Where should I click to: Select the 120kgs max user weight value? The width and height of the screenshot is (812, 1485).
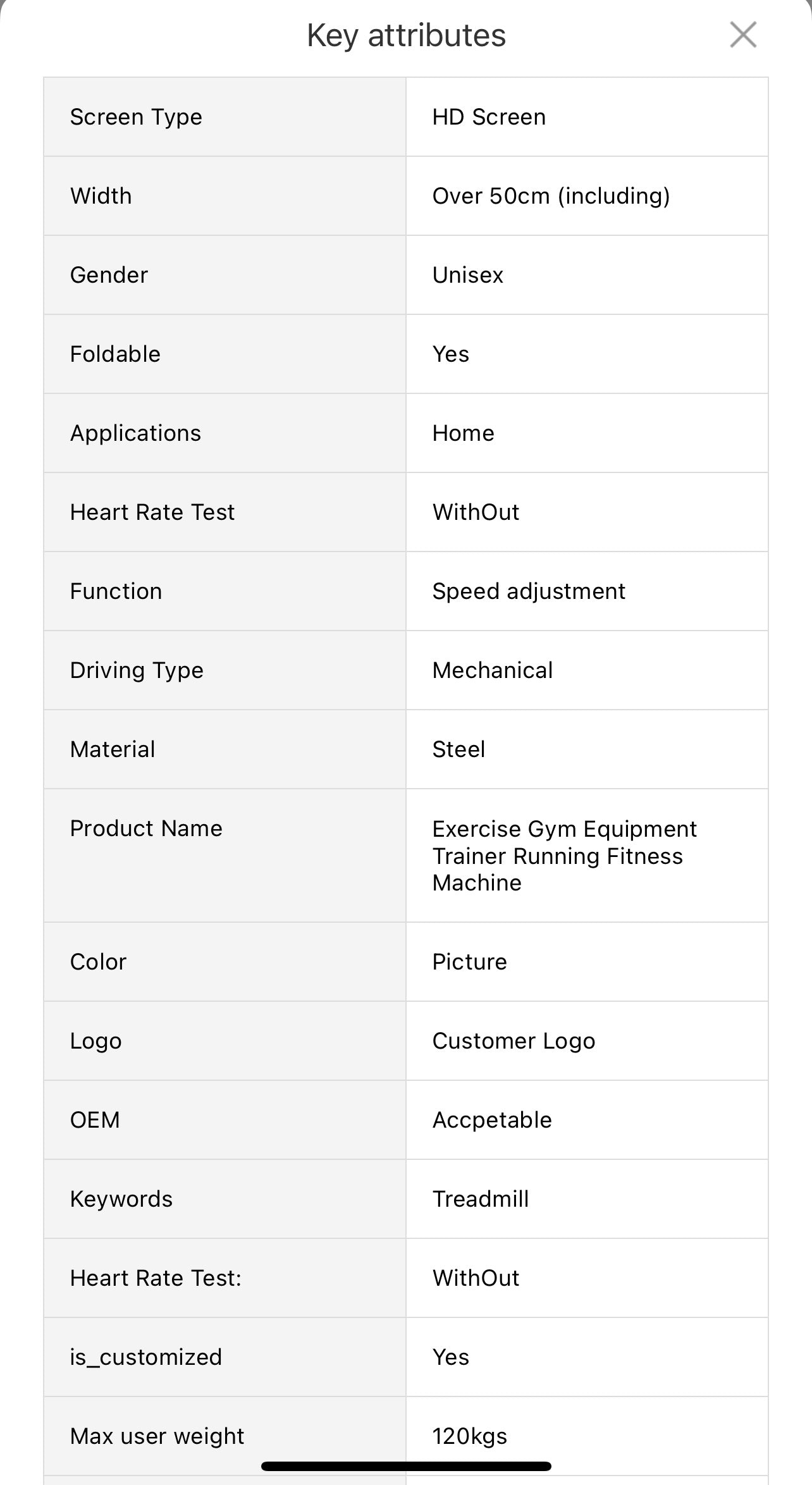click(x=469, y=1436)
